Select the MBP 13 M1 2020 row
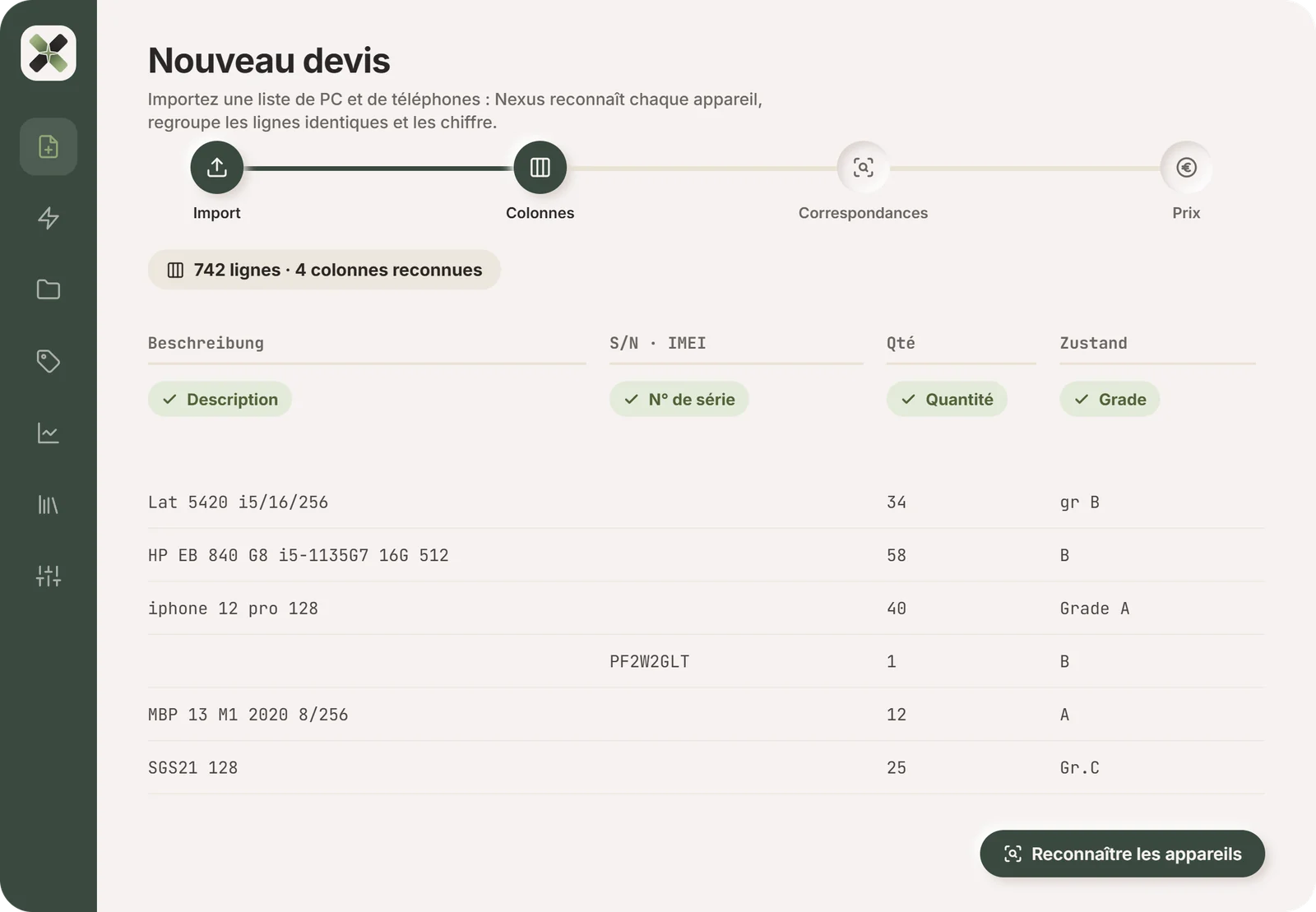1316x912 pixels. pos(706,715)
